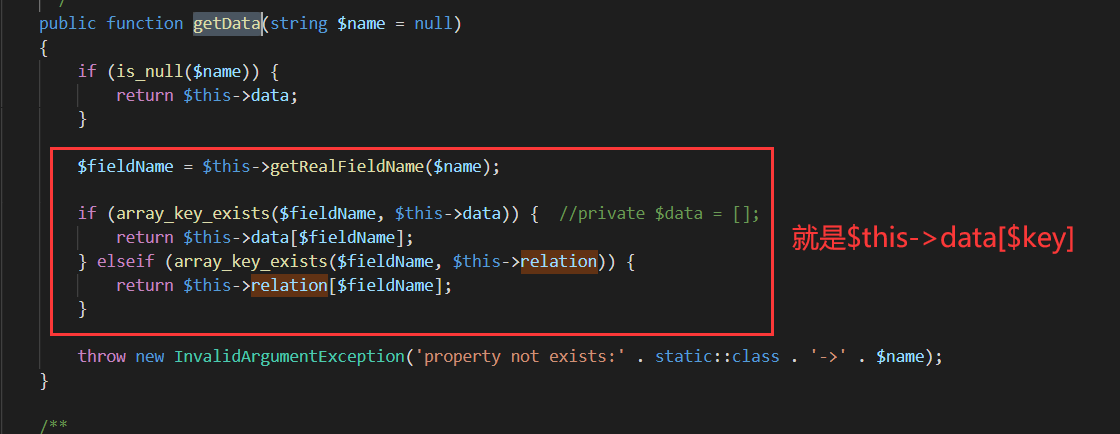Click the InvalidArgumentException class name
Screen dimensions: 1120x434
[289, 356]
